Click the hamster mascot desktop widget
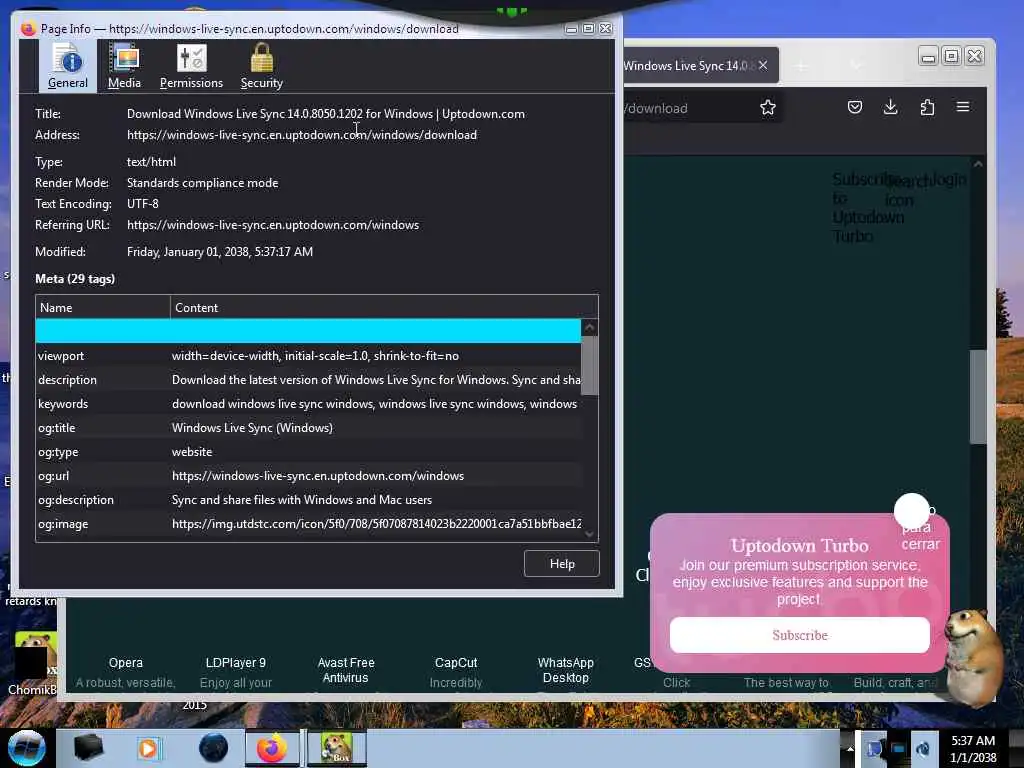 (x=973, y=656)
